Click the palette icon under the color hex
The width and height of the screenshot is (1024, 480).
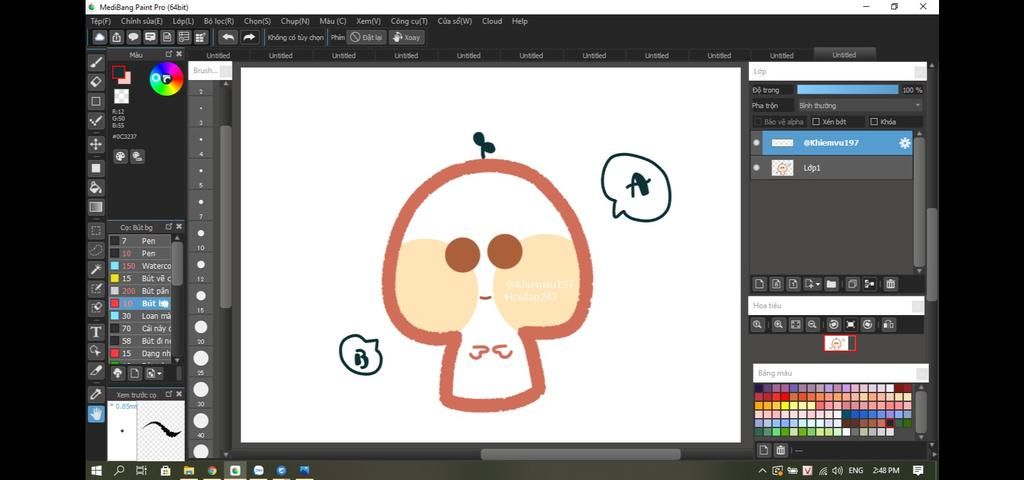point(120,156)
